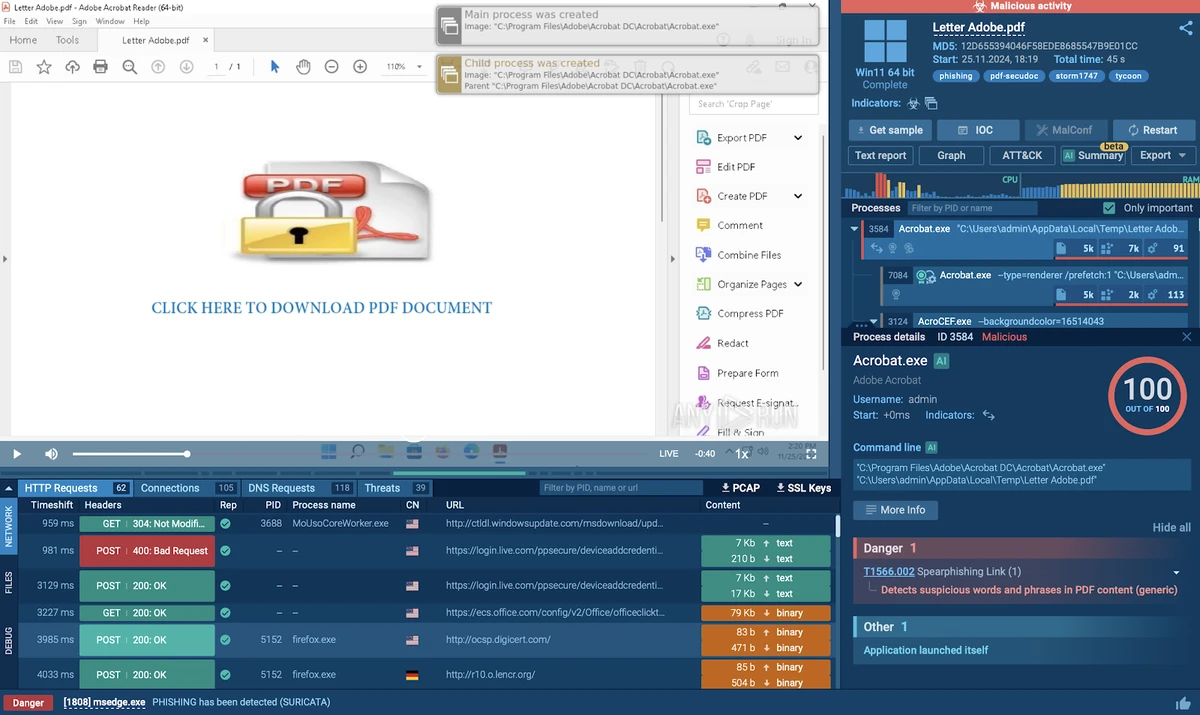Zoom out with the minus circle icon
The height and width of the screenshot is (715, 1200).
point(332,67)
